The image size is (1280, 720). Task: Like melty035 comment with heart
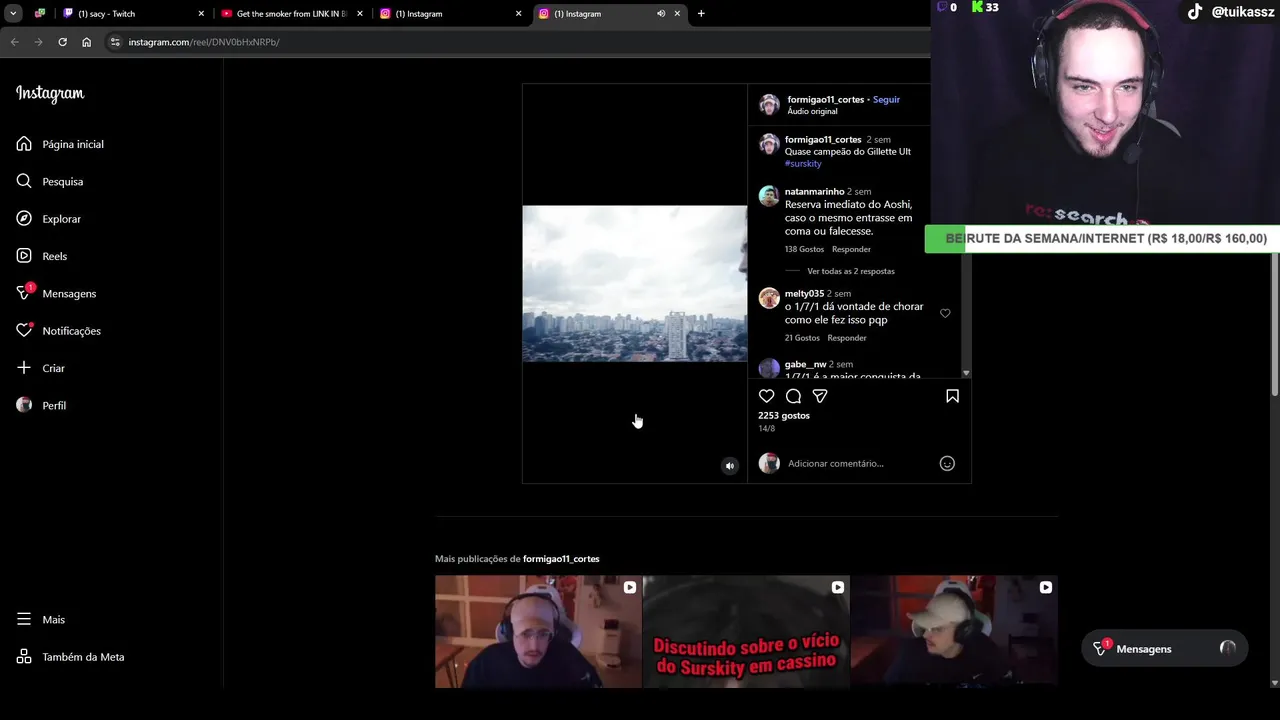(945, 313)
